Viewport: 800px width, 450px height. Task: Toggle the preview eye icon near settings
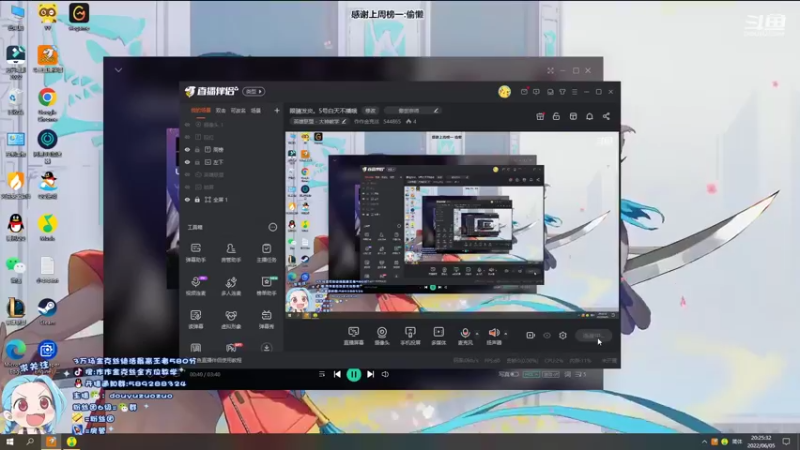coord(547,335)
